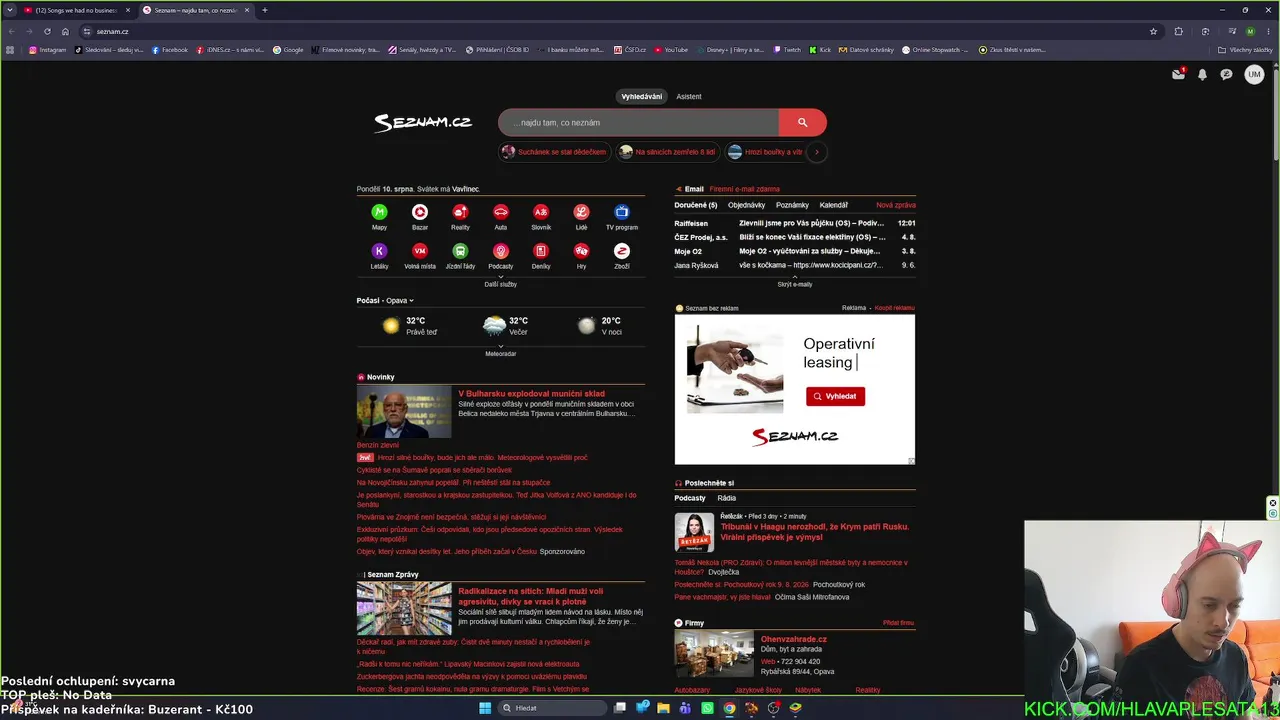The height and width of the screenshot is (720, 1280).
Task: Open the Twitch bookmark
Action: coord(787,50)
